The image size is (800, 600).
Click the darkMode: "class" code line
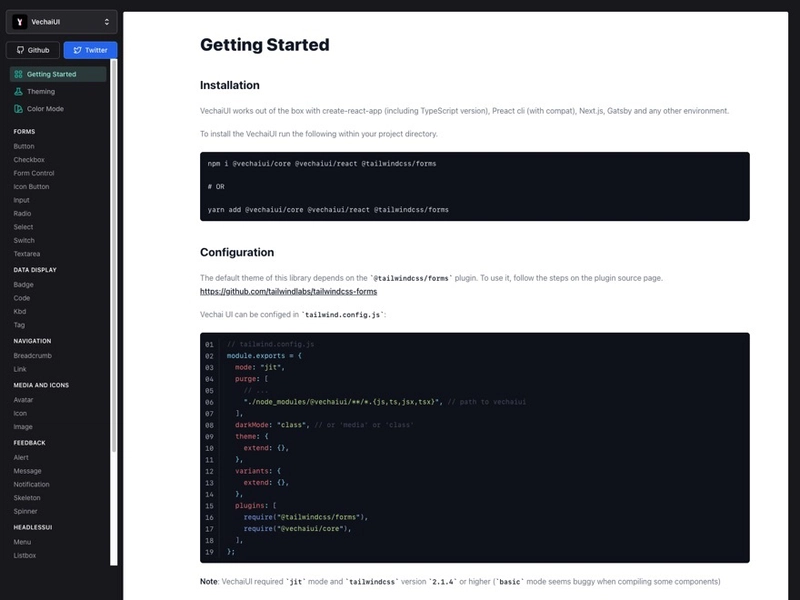[324, 425]
